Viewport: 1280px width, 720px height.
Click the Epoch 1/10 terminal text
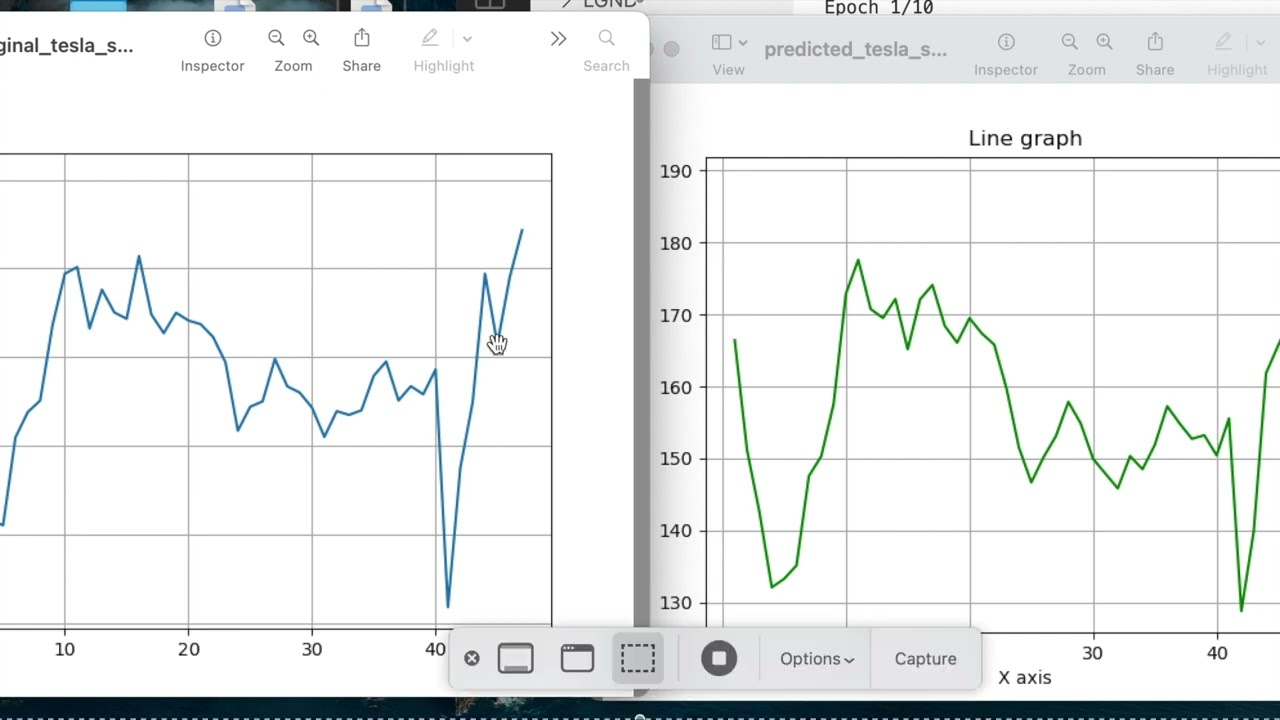click(878, 8)
